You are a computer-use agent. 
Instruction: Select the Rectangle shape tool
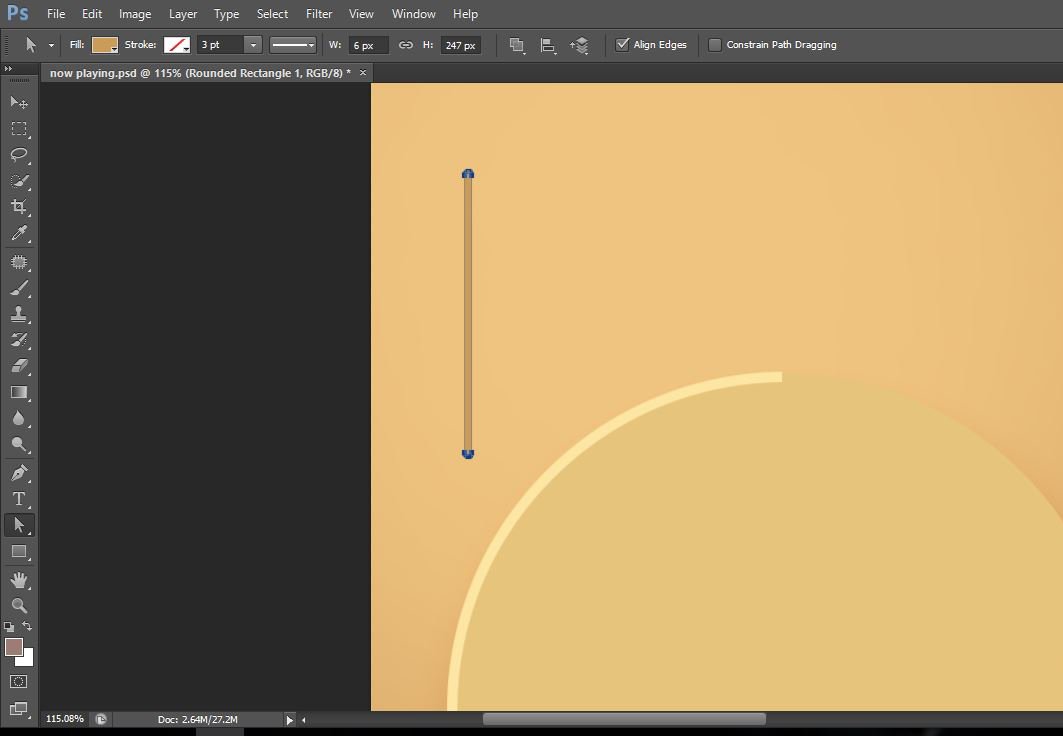19,552
